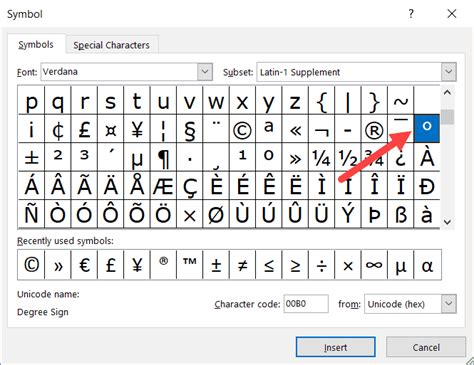Select the copyright © in the character grid
The height and width of the screenshot is (365, 474).
[242, 129]
